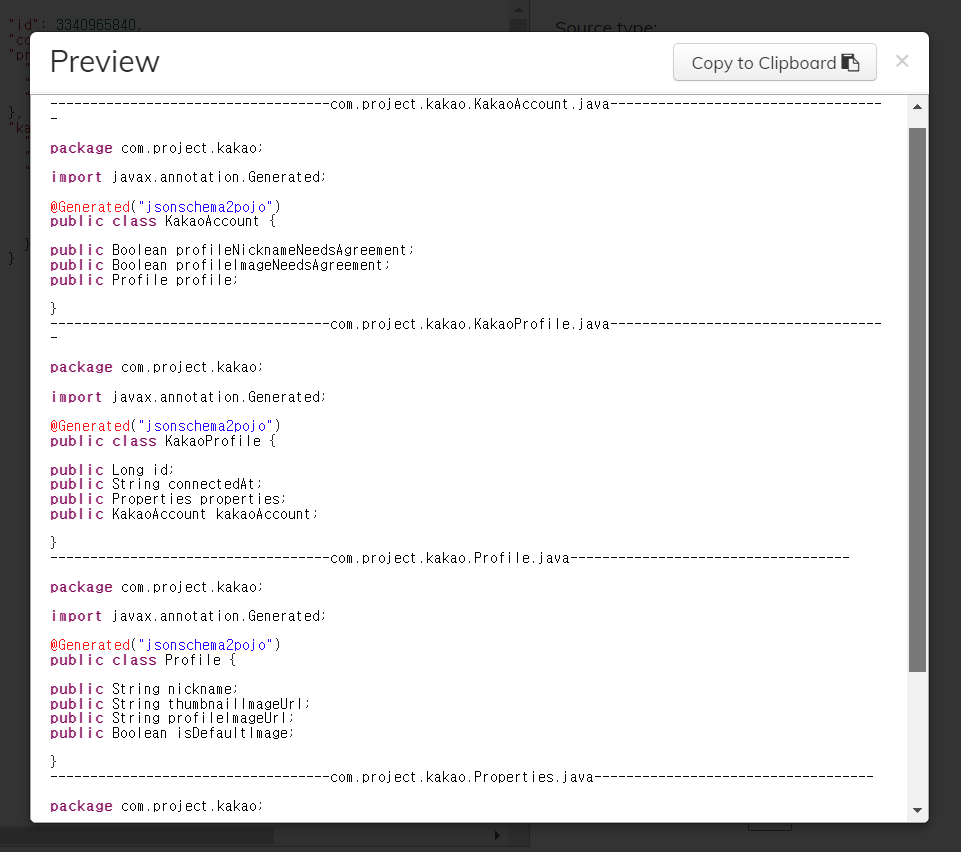Click the 'public Properties properties;' line
Screen dimensions: 961x852
(168, 499)
